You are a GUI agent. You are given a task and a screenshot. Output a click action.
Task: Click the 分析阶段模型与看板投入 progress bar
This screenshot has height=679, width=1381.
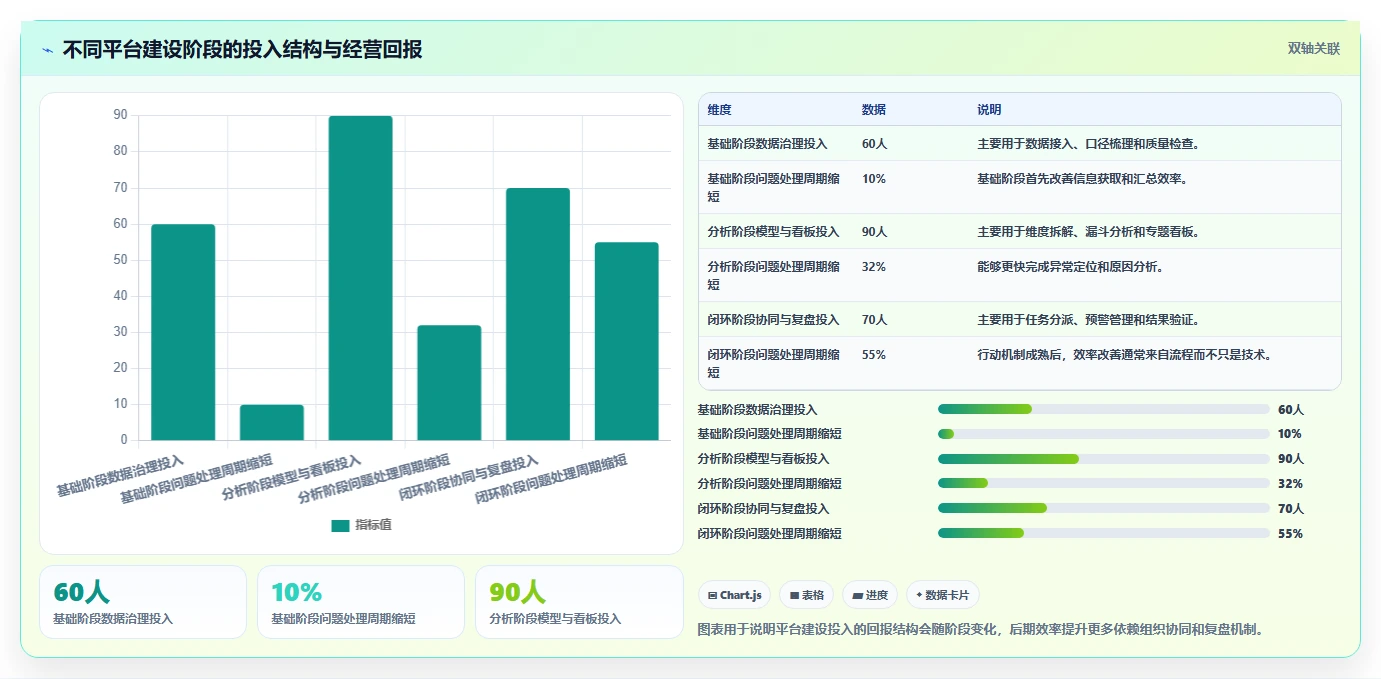(x=1104, y=459)
